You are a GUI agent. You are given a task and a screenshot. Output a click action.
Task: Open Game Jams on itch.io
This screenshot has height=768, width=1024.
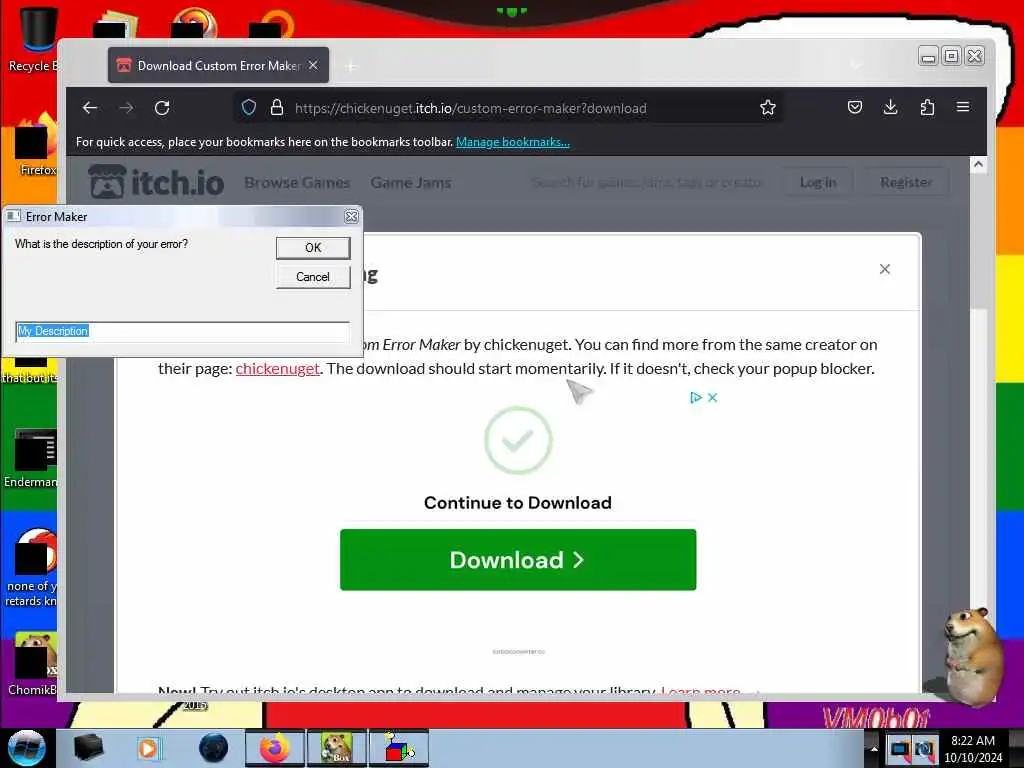click(411, 183)
